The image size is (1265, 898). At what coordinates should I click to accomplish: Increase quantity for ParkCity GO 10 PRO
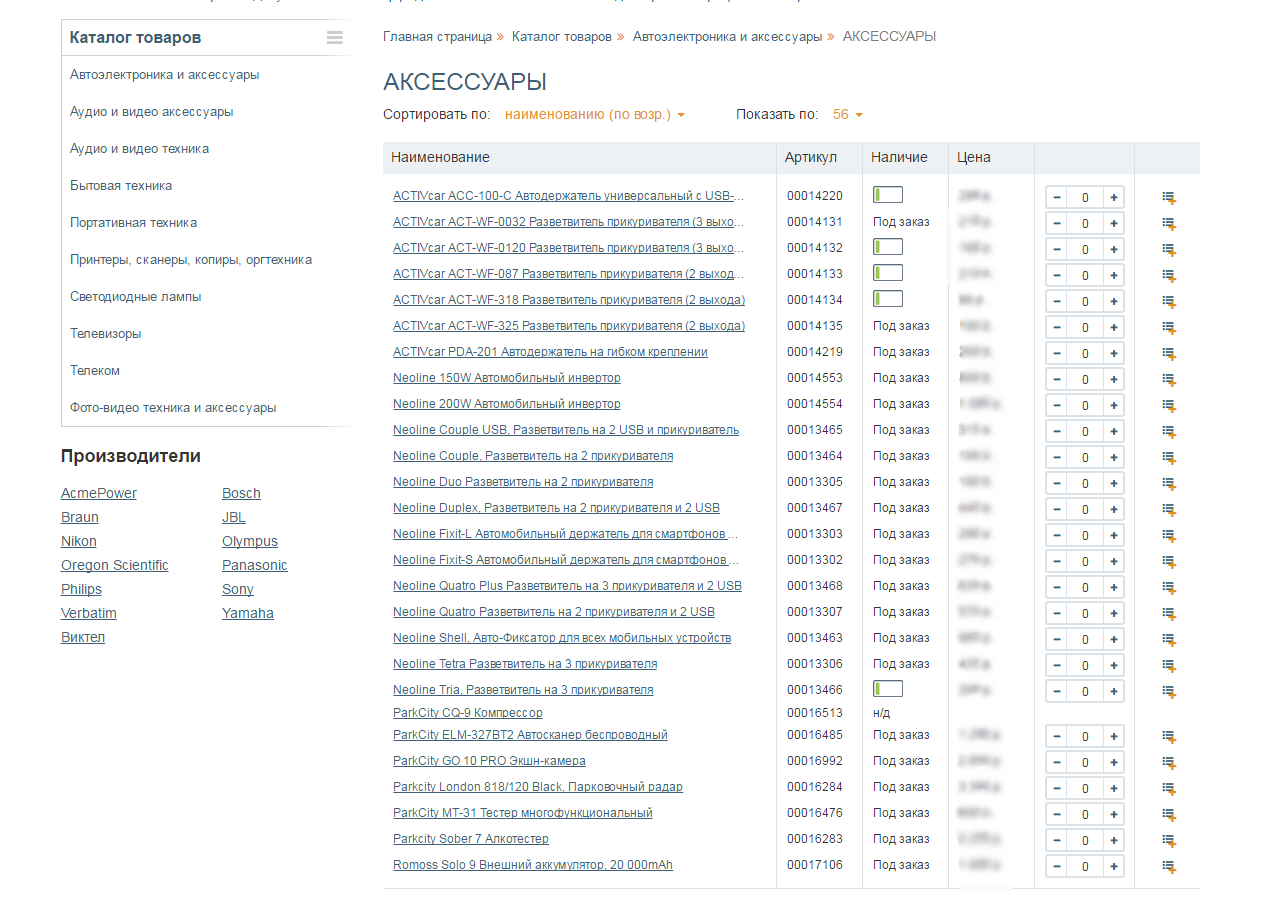point(1113,762)
